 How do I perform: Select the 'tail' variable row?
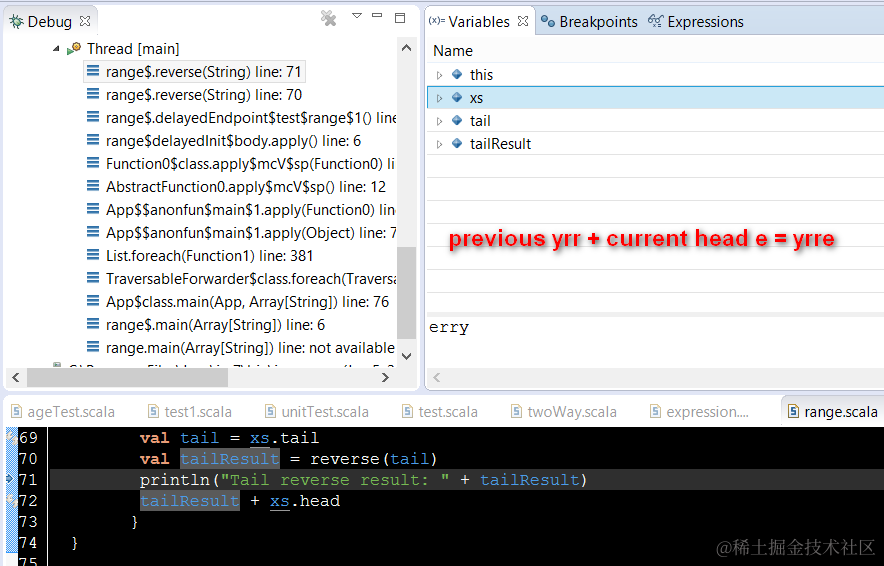coord(656,121)
